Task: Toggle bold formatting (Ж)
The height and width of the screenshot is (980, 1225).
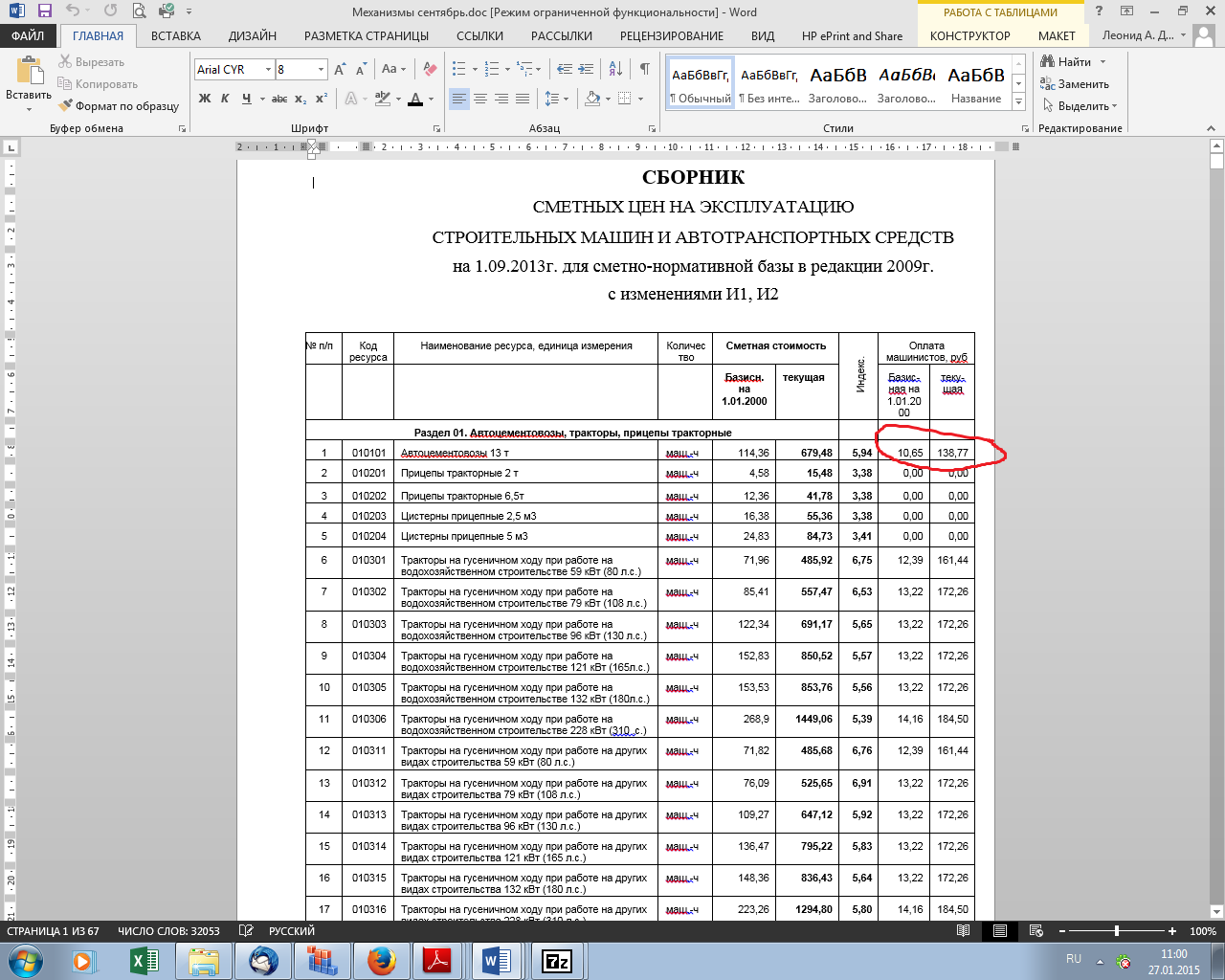Action: click(205, 99)
